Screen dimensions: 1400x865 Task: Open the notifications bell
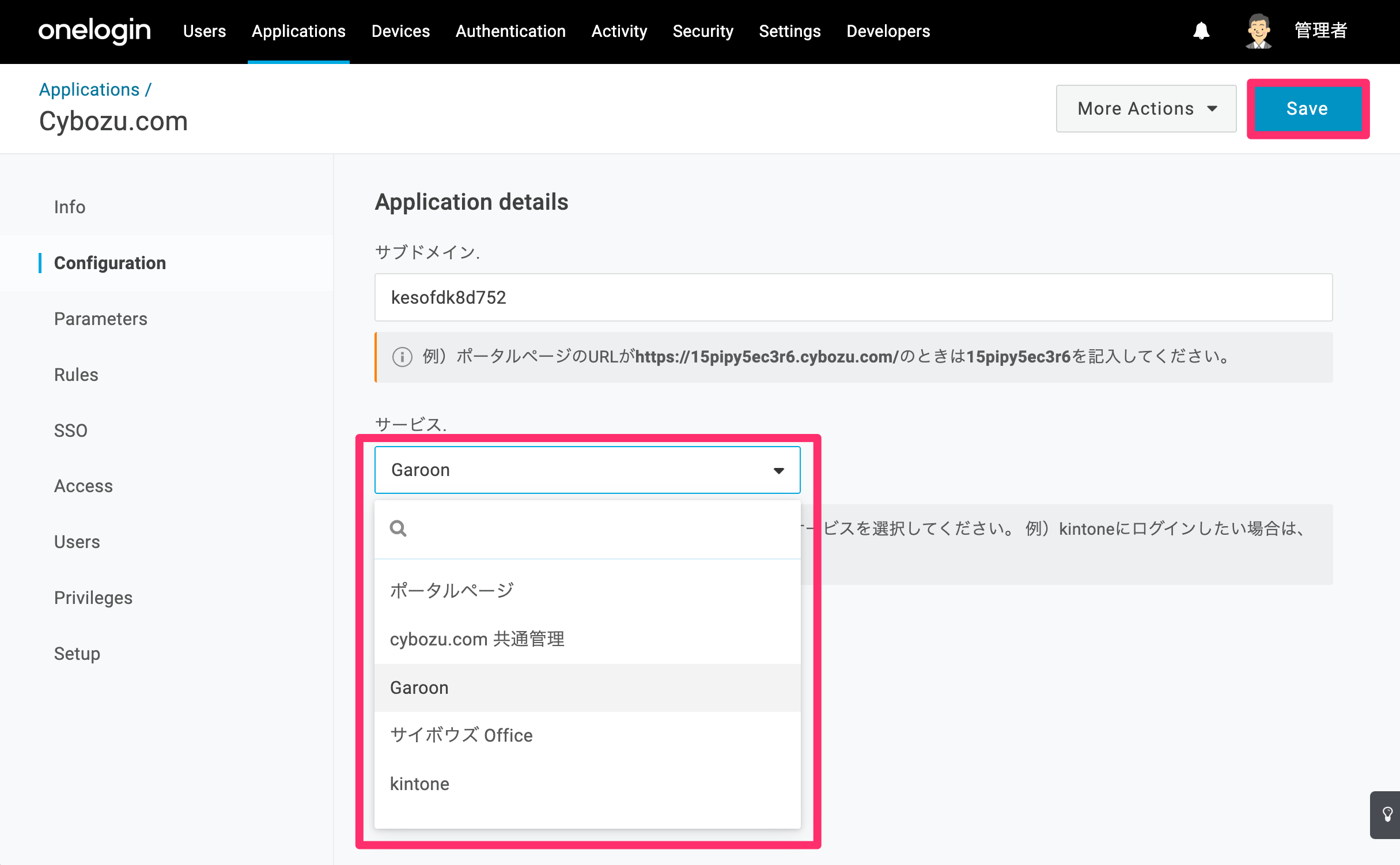tap(1201, 31)
